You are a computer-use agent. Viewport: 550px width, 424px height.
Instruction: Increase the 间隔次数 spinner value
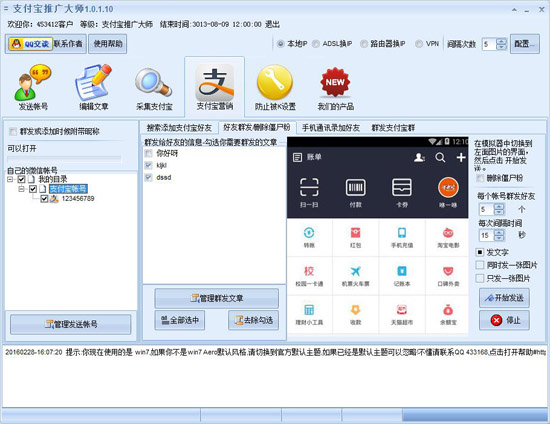coord(502,41)
